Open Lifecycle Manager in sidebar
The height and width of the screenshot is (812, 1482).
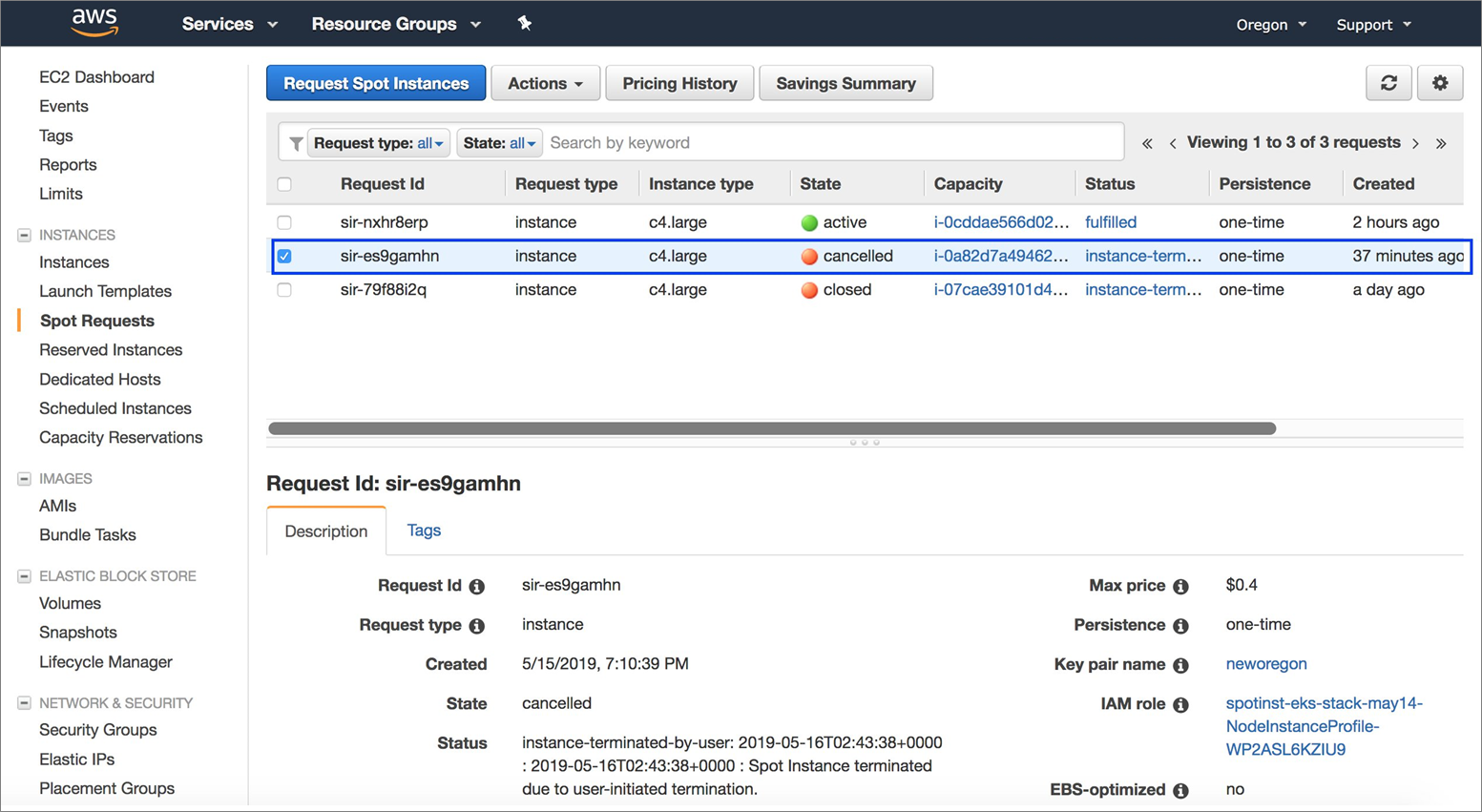click(106, 662)
